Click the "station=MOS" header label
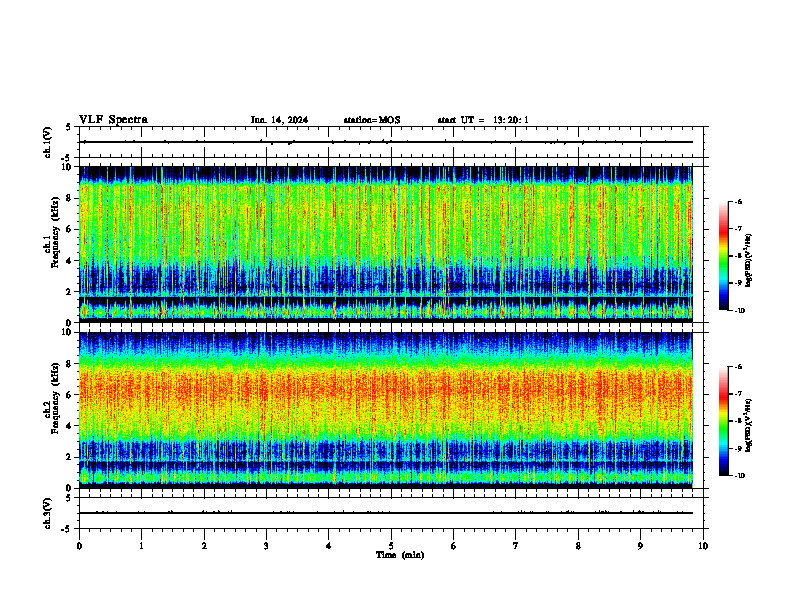Viewport: 792px width, 612px height. (x=372, y=120)
